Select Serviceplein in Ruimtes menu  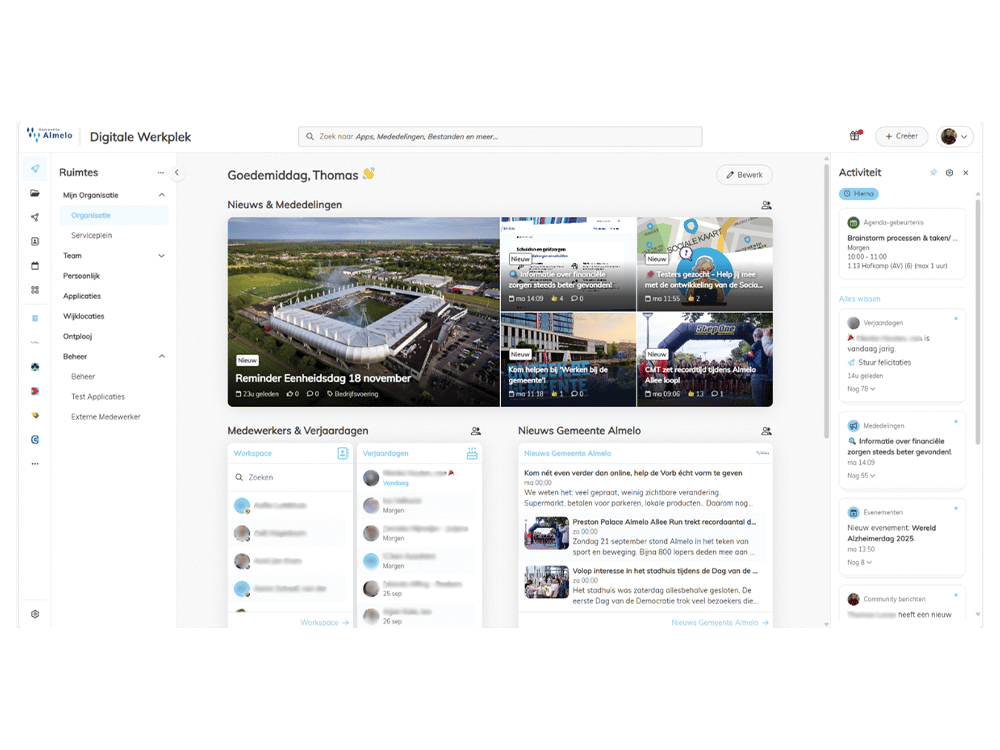91,235
